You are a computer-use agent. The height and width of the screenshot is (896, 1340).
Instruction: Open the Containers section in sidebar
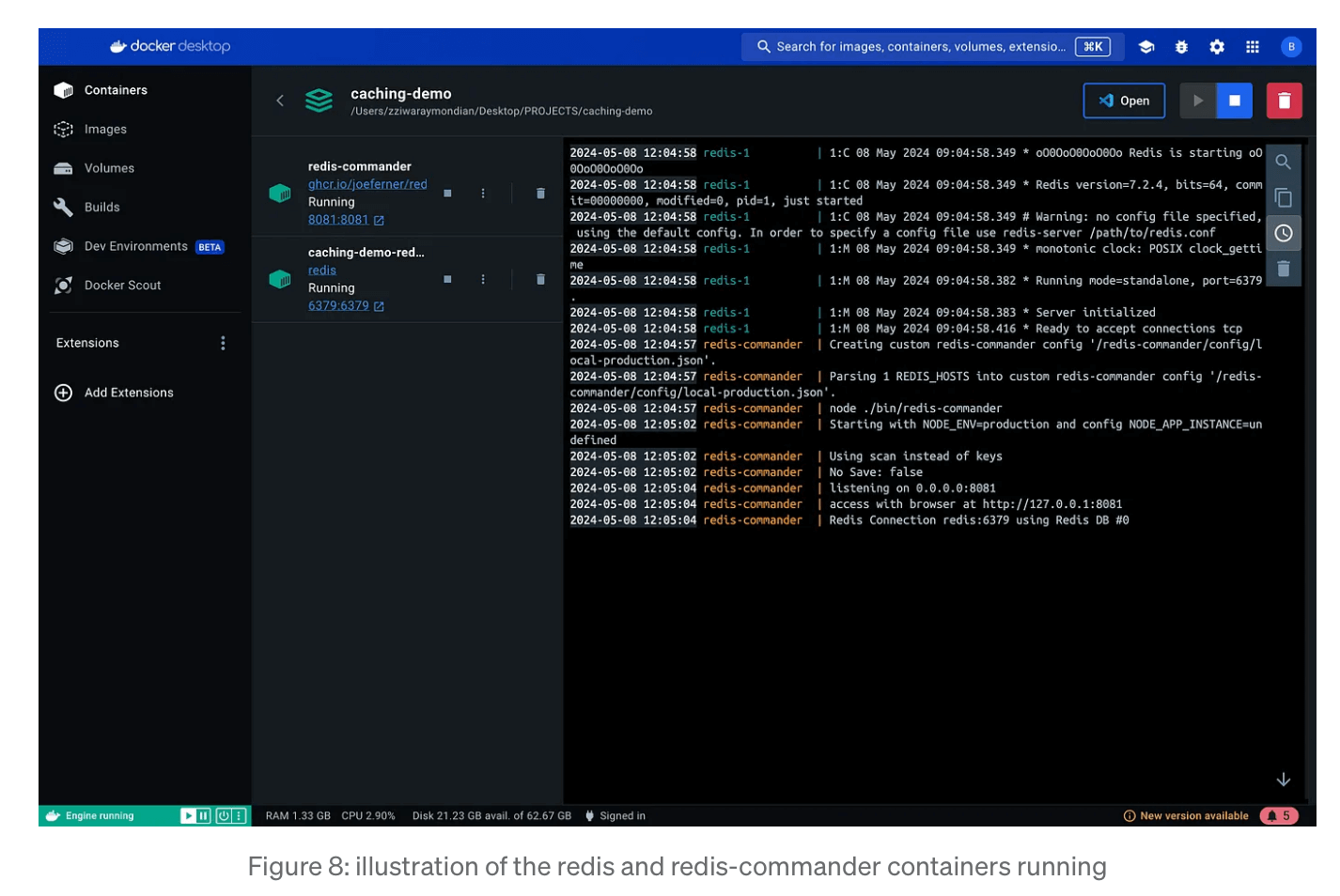coord(101,90)
